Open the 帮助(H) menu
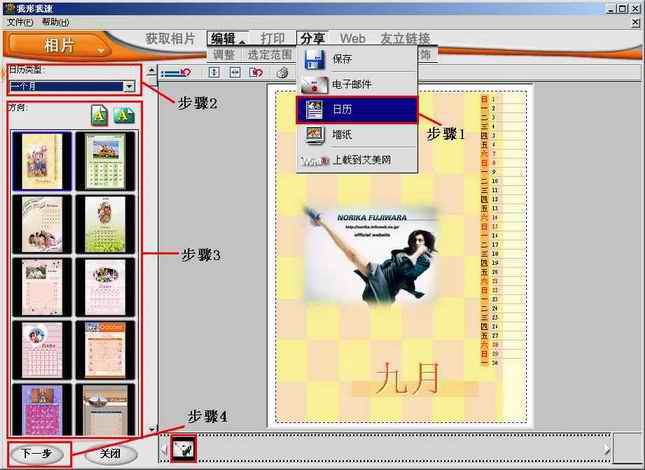This screenshot has width=645, height=470. coord(56,22)
